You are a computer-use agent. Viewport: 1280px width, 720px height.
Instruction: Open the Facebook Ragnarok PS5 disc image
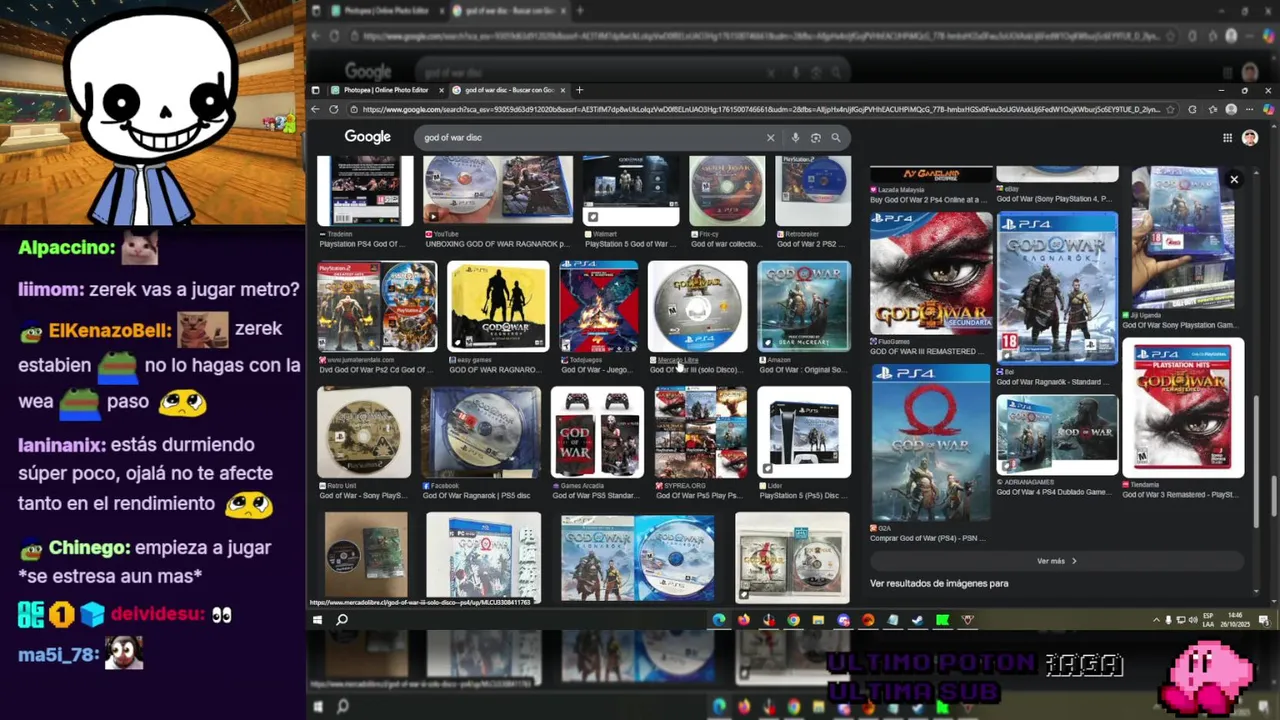pyautogui.click(x=481, y=432)
